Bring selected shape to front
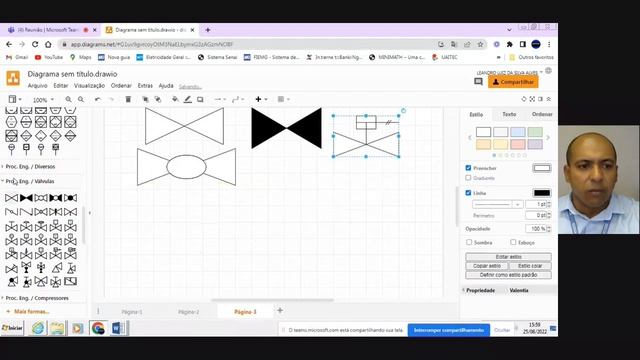Screen dimensions: 640x360 coord(145,99)
